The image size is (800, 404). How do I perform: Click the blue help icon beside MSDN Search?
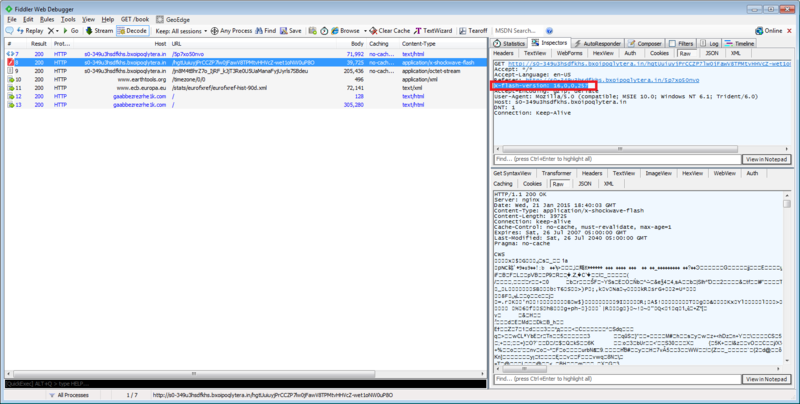[x=549, y=31]
